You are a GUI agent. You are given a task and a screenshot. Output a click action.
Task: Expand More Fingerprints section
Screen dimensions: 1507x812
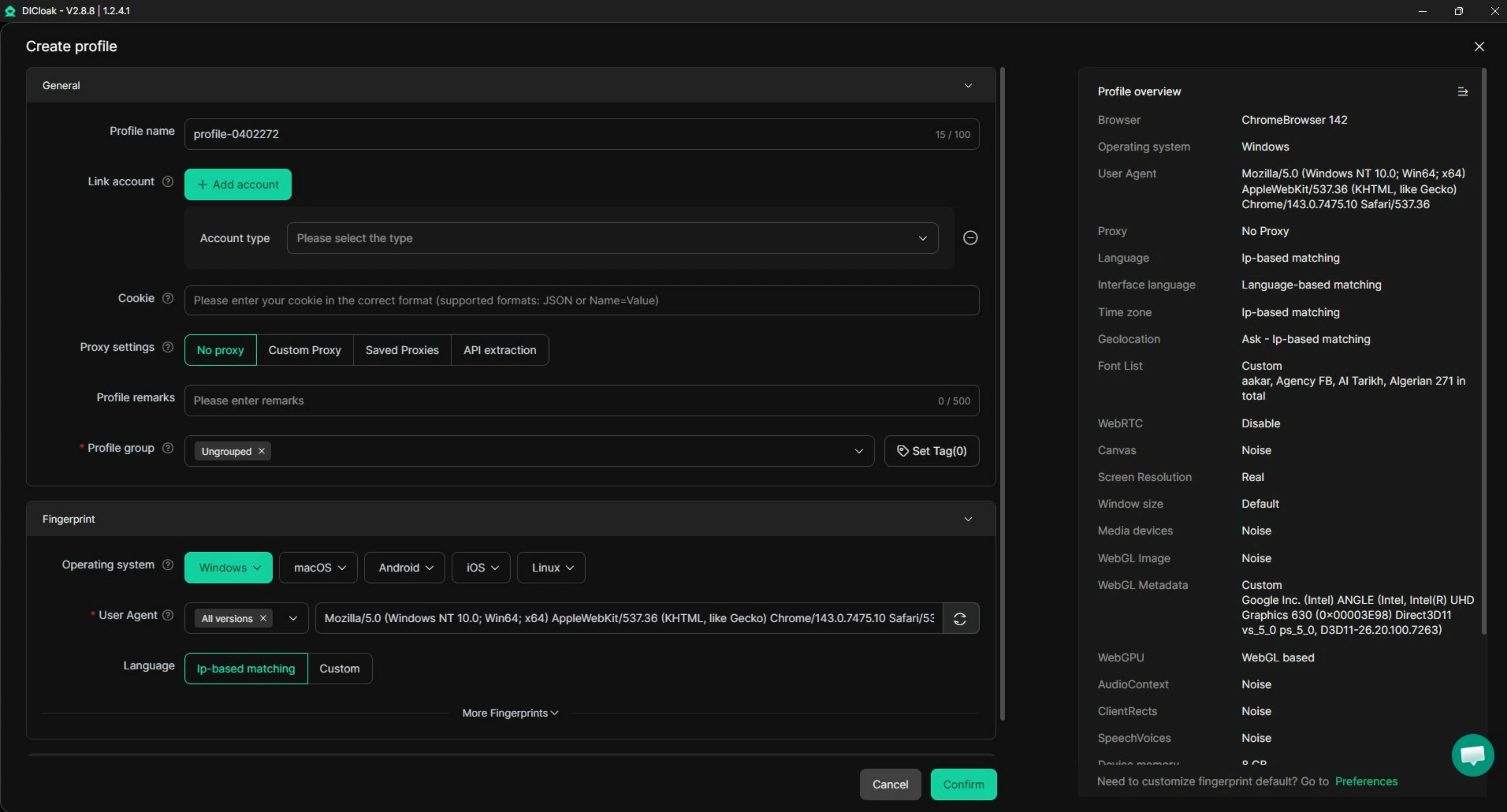[x=510, y=712]
